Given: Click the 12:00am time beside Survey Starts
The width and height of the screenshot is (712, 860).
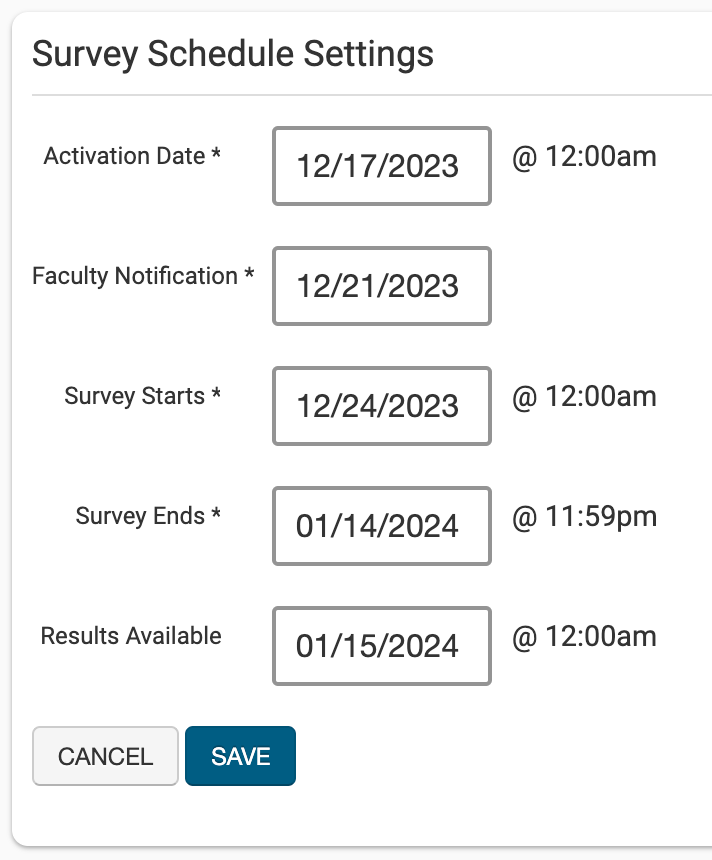Looking at the screenshot, I should (584, 397).
